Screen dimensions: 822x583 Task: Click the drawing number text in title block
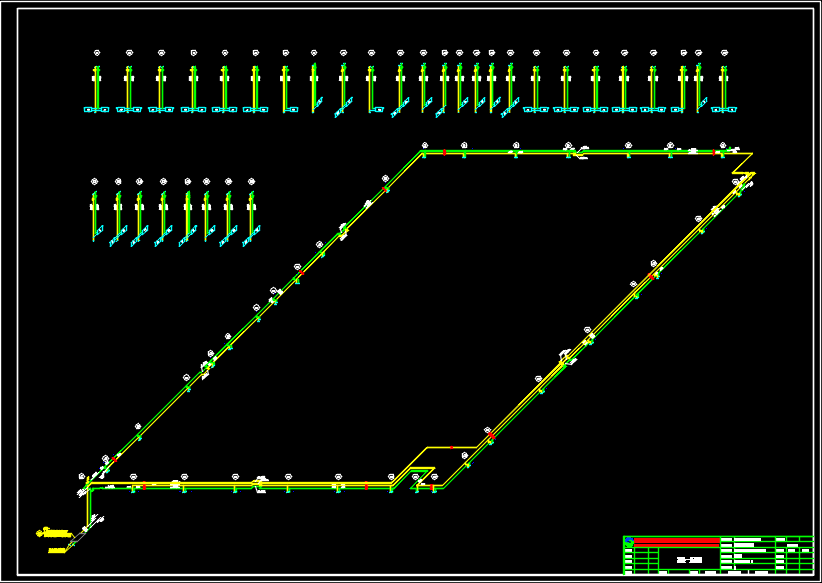point(687,560)
